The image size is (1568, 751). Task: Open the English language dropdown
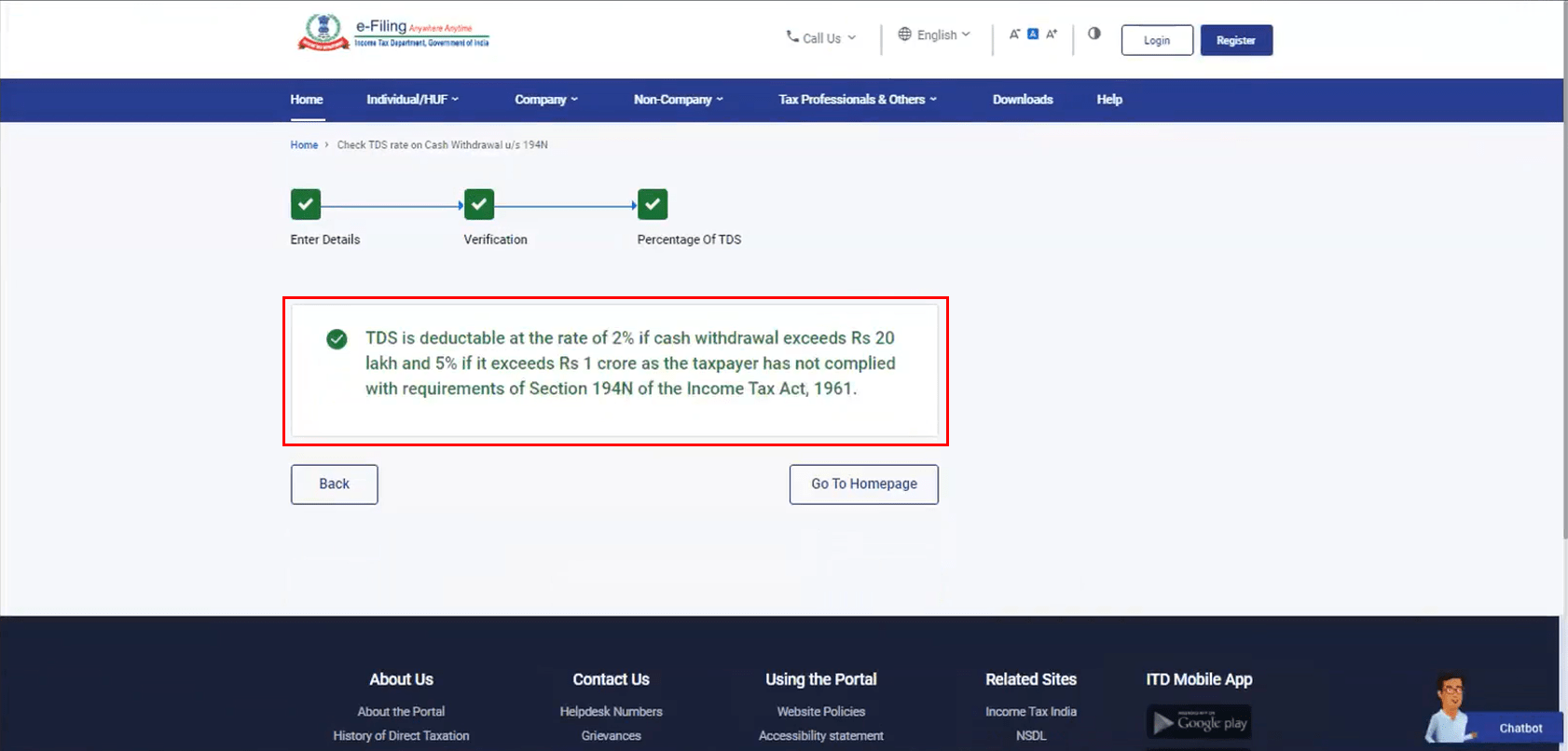click(x=934, y=35)
